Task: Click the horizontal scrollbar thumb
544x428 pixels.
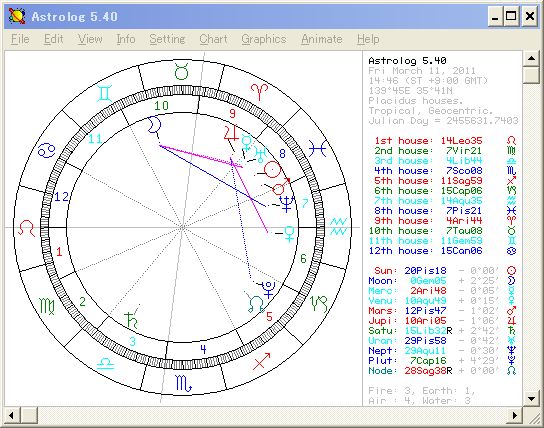Action: point(29,415)
